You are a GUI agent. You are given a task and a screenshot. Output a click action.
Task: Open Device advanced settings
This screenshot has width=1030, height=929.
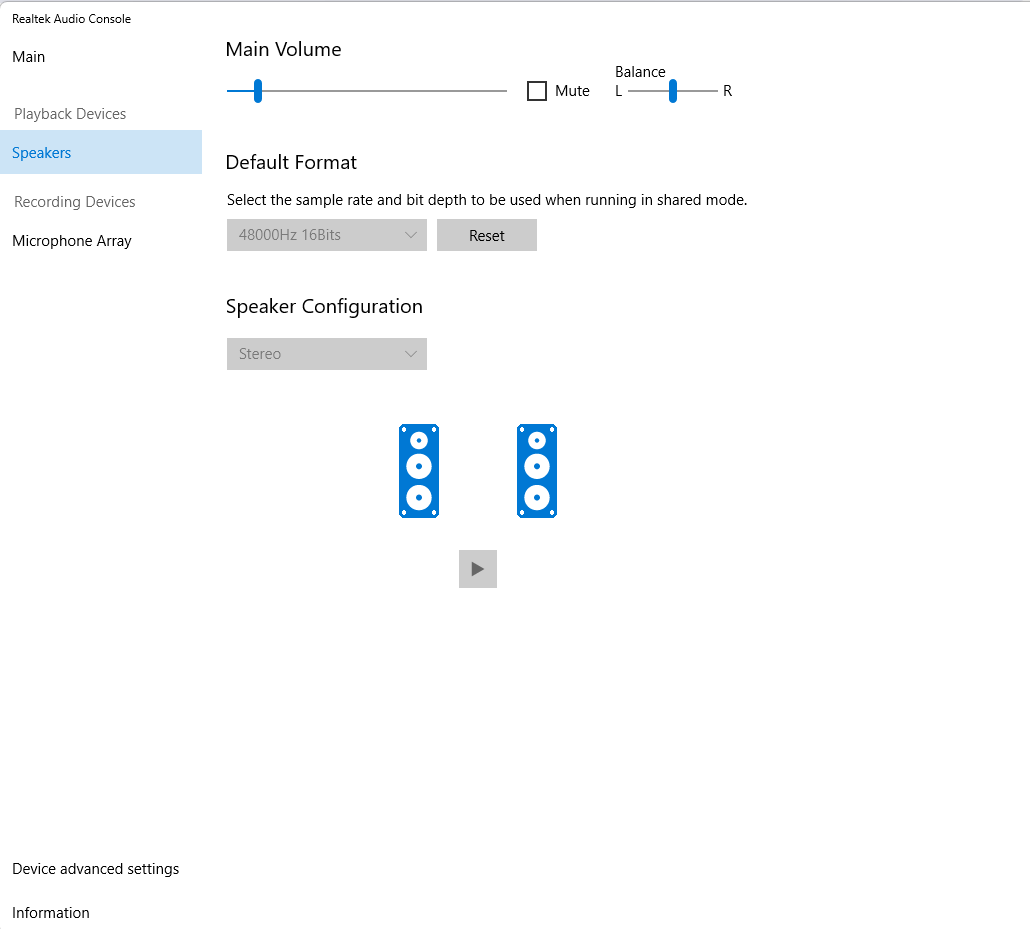[x=96, y=869]
